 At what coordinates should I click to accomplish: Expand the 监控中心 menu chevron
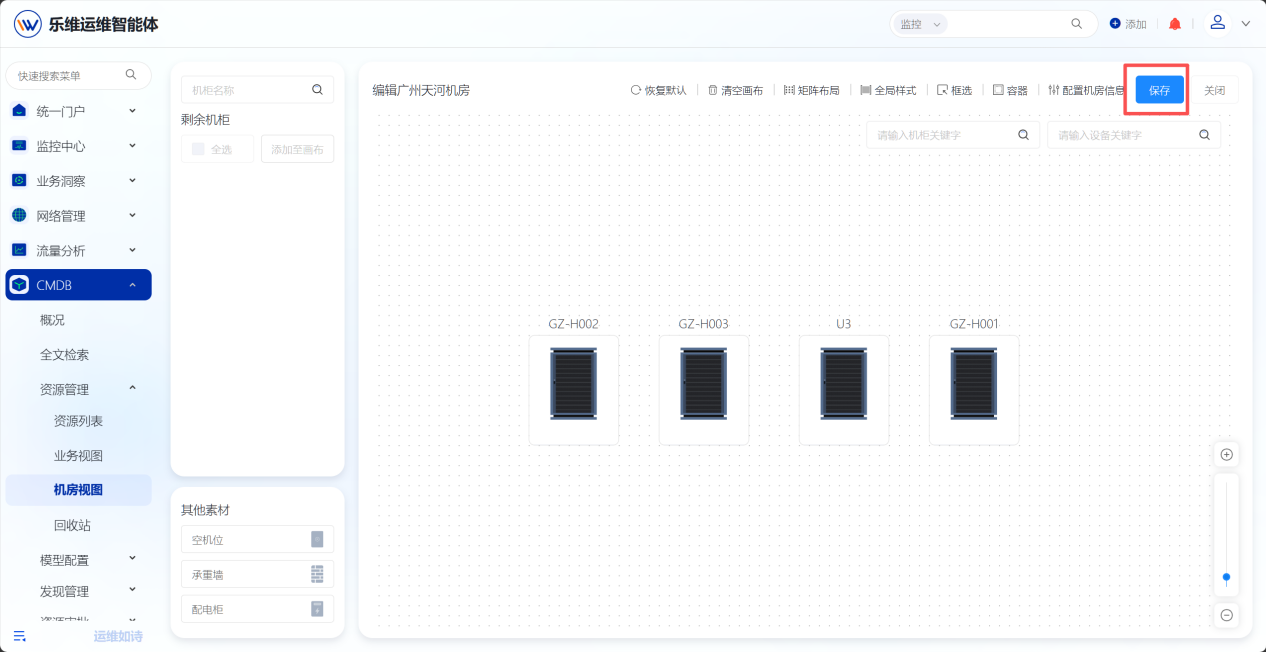(x=133, y=145)
